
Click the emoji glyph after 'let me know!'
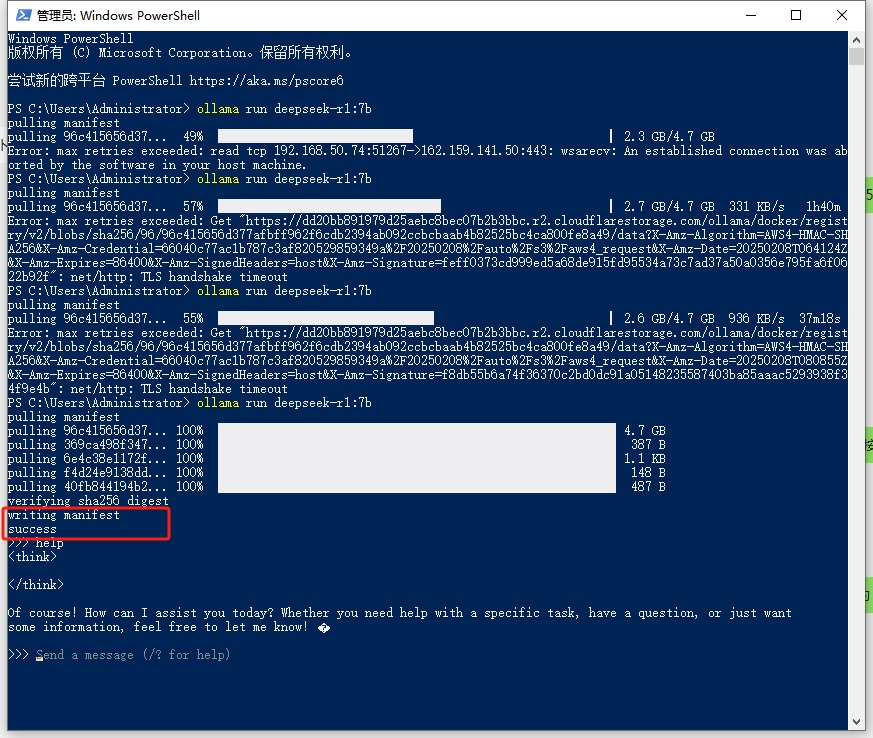tap(323, 628)
